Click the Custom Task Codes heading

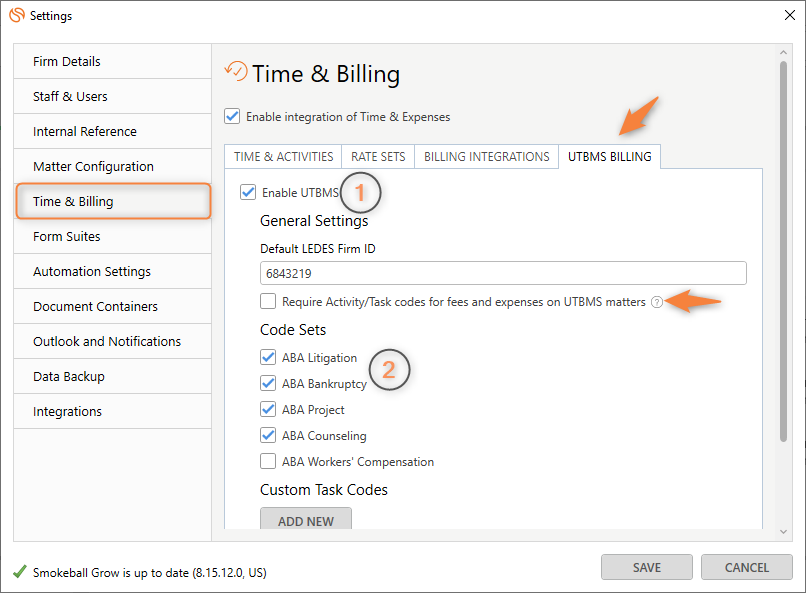(x=324, y=490)
